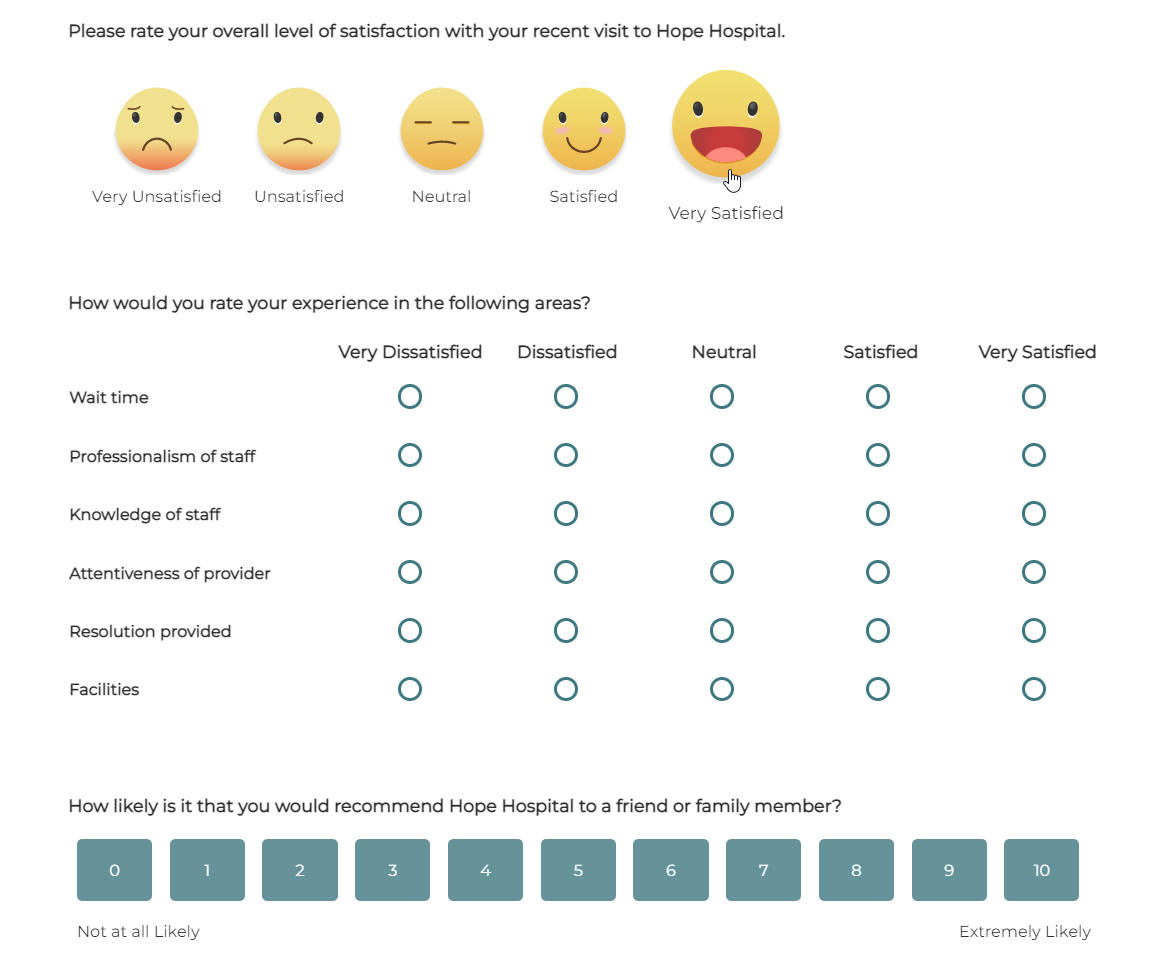Rate Facilities as Very Satisfied
The width and height of the screenshot is (1163, 956).
(x=1034, y=689)
